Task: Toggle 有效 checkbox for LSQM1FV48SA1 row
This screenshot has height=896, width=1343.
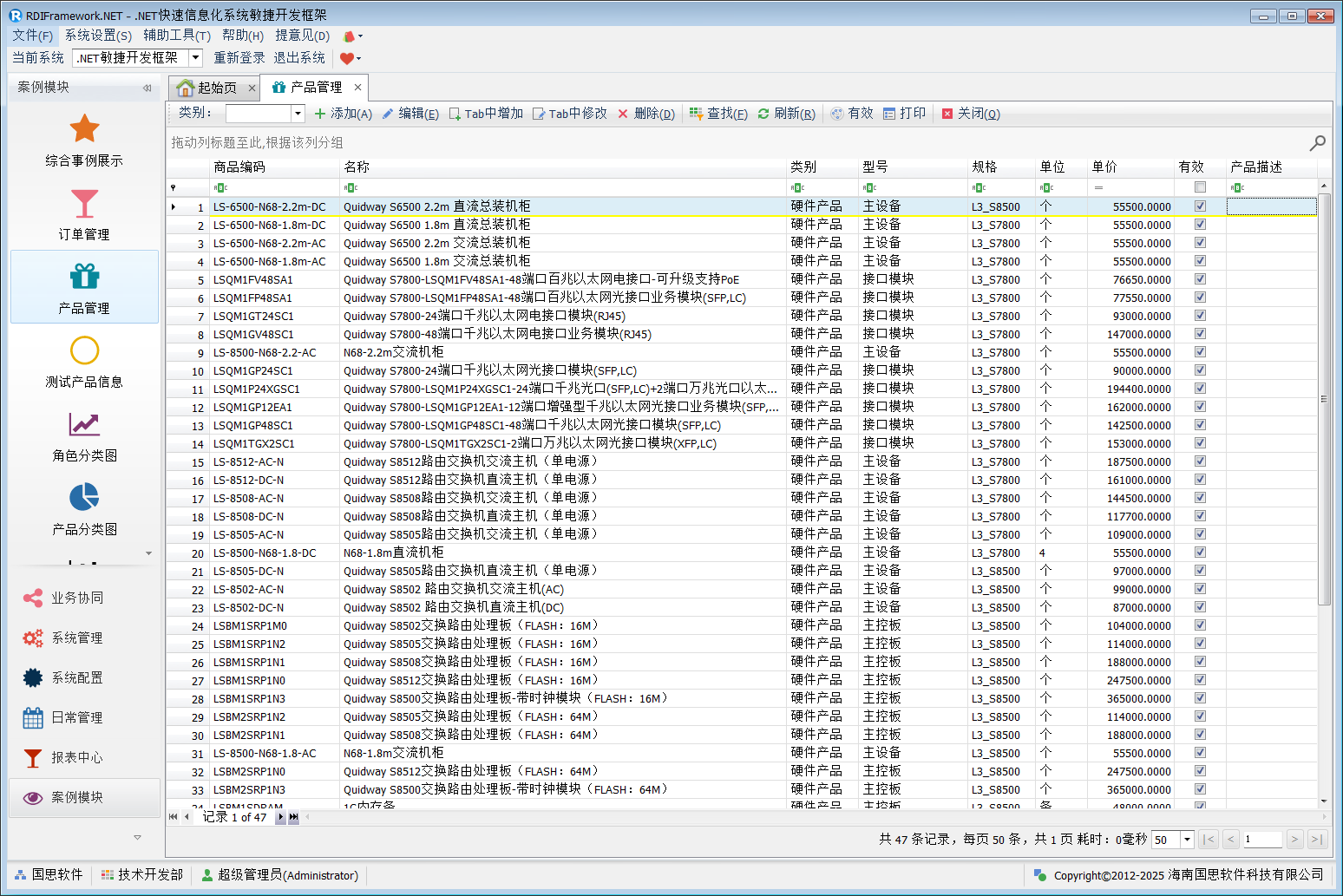Action: 1200,279
